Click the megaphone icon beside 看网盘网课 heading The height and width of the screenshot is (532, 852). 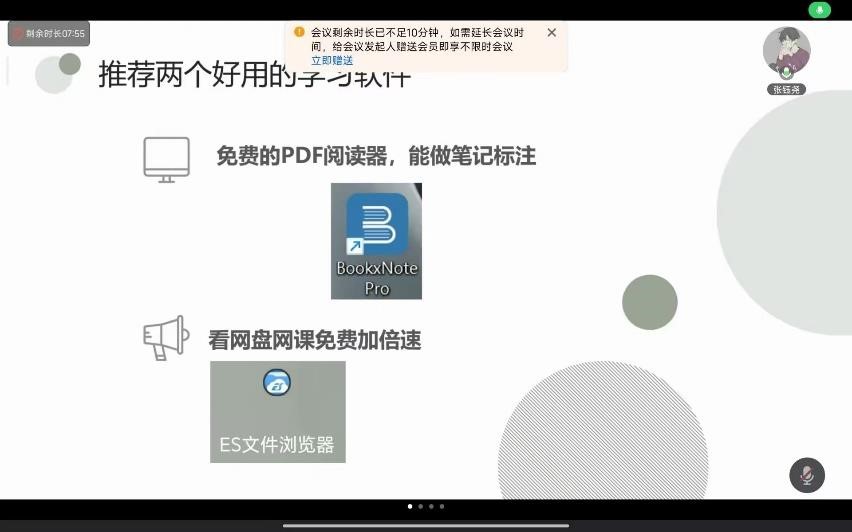(166, 338)
